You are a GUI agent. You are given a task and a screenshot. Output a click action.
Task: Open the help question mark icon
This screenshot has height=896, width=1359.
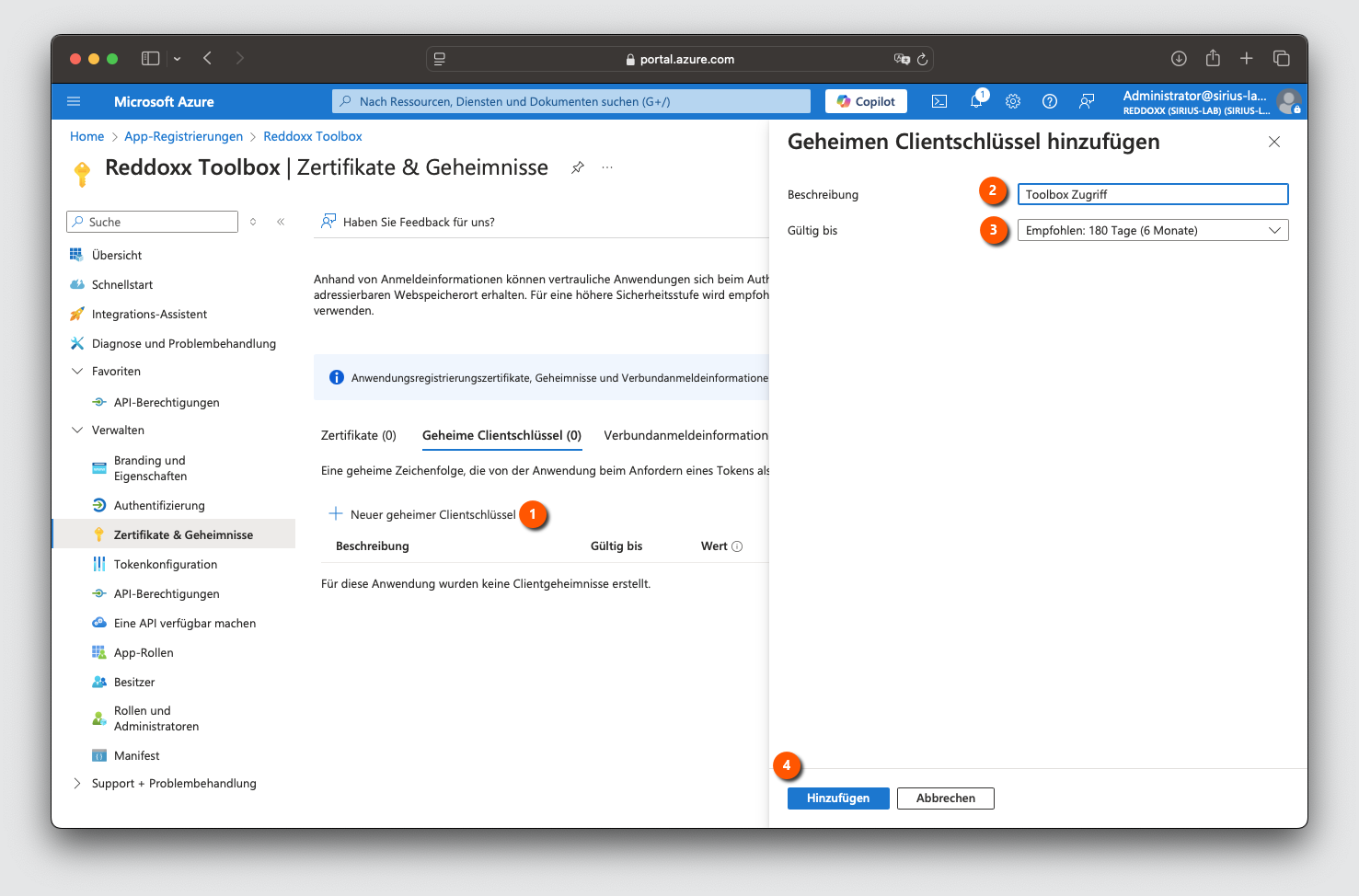[1050, 101]
